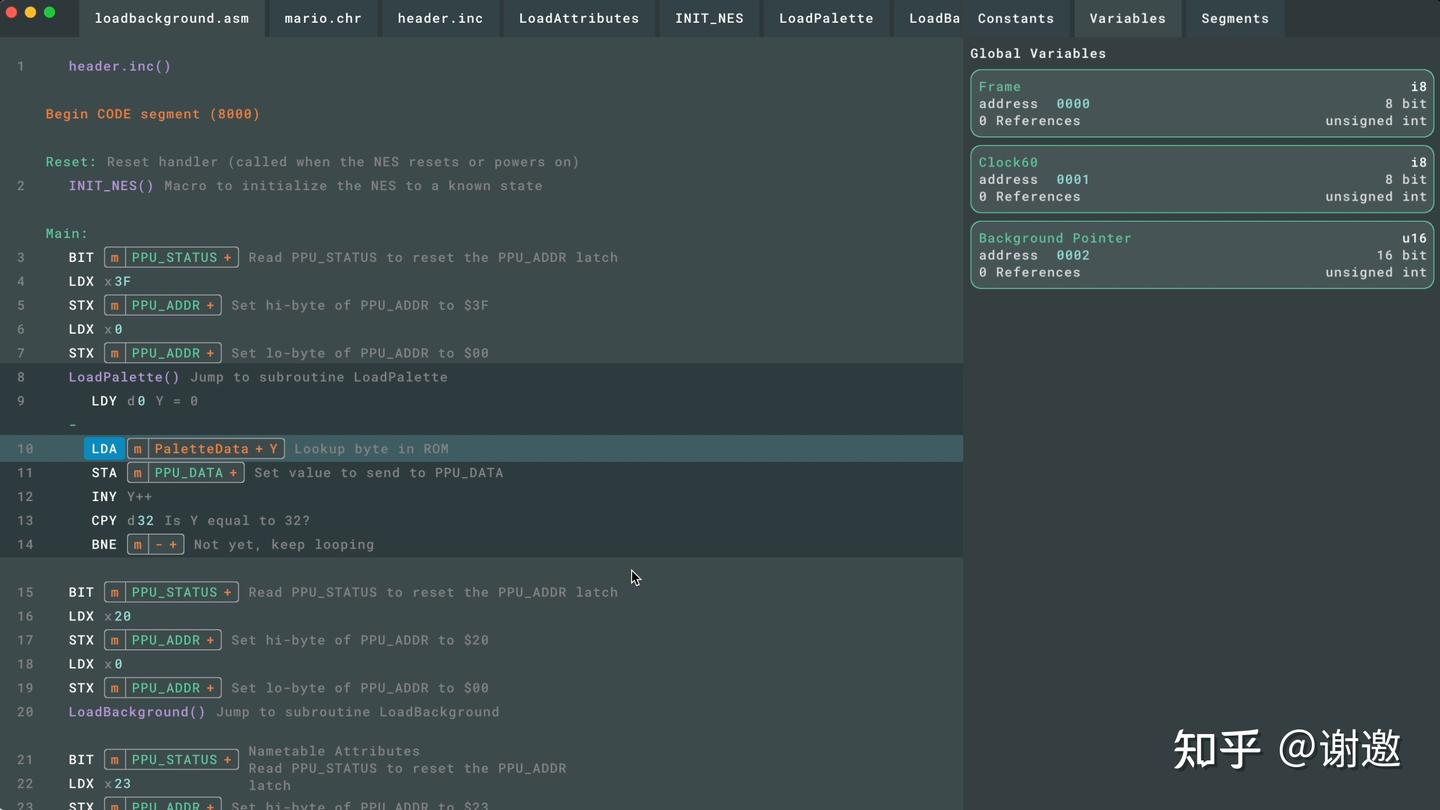Click the 'm' memory mode badge on line 3
Image resolution: width=1440 pixels, height=810 pixels.
tap(115, 257)
